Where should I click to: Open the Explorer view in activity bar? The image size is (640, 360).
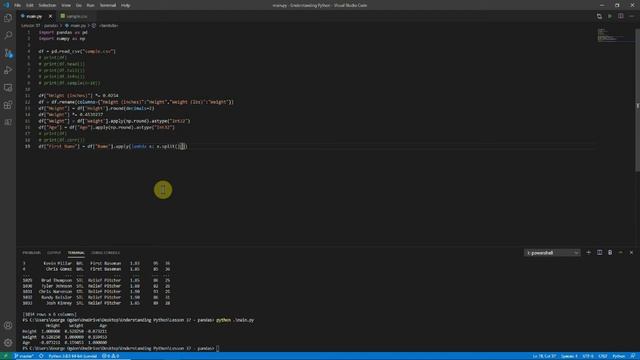coord(8,18)
